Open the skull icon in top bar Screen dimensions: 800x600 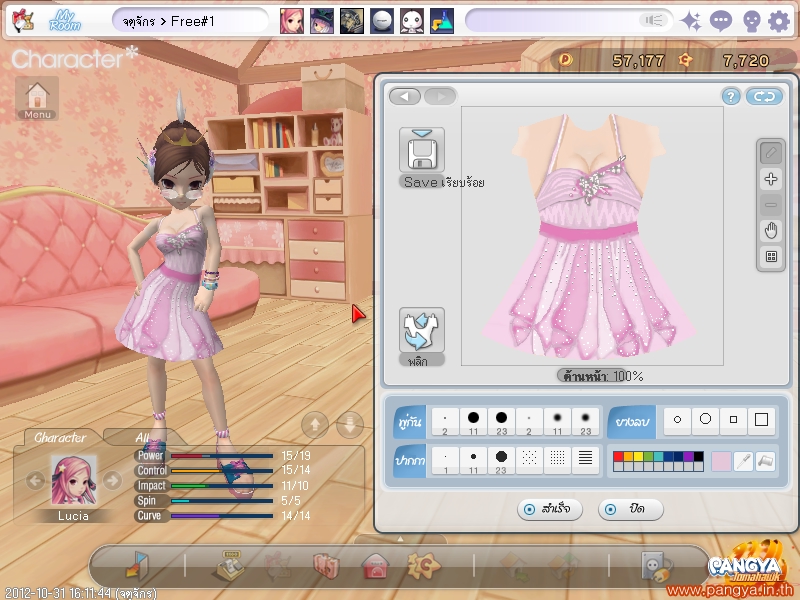tap(752, 21)
